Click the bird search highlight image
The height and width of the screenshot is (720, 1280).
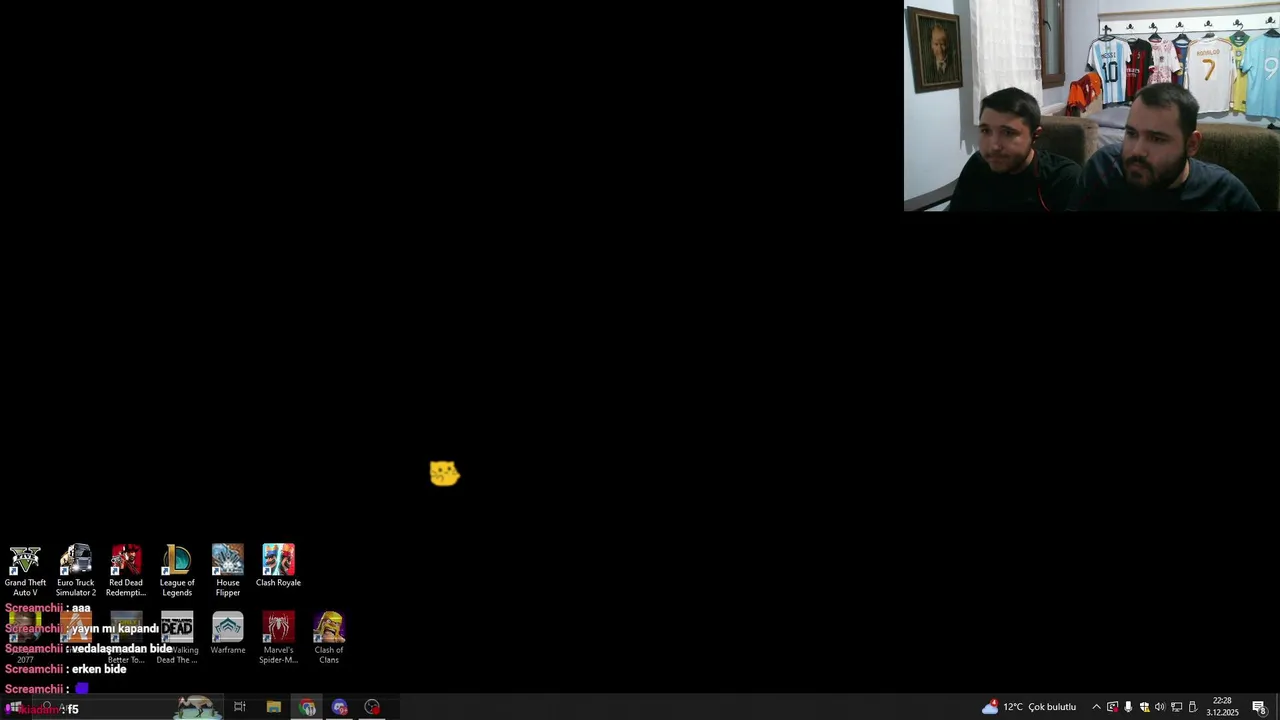pyautogui.click(x=198, y=707)
